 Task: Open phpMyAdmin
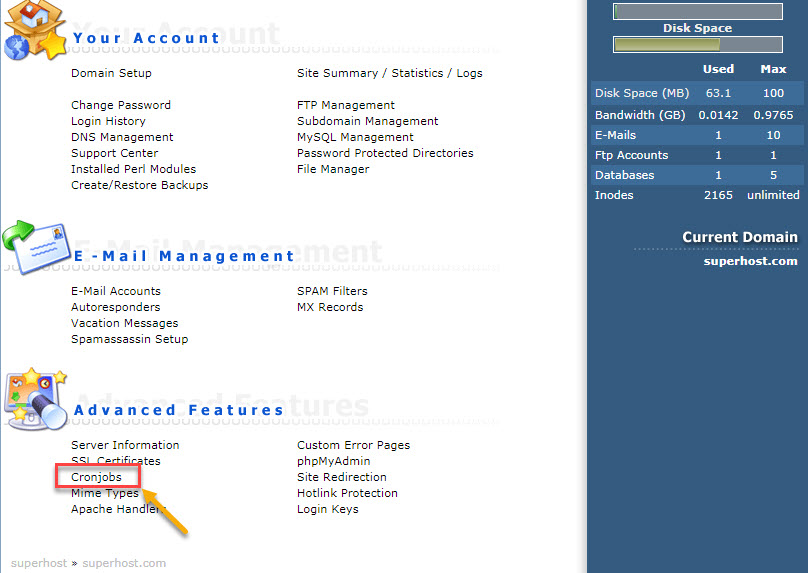tap(333, 461)
